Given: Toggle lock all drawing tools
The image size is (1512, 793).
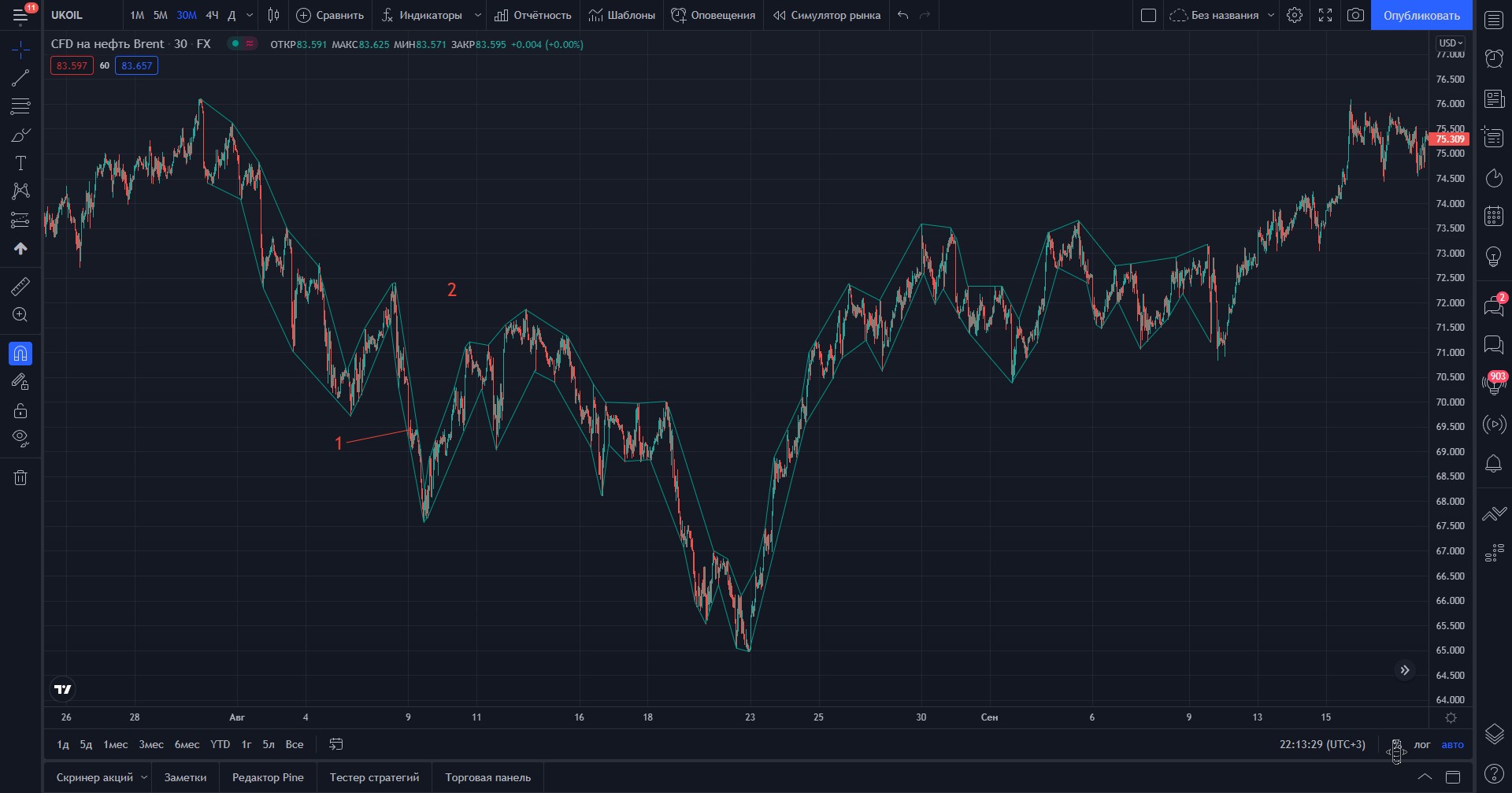Looking at the screenshot, I should coord(20,410).
